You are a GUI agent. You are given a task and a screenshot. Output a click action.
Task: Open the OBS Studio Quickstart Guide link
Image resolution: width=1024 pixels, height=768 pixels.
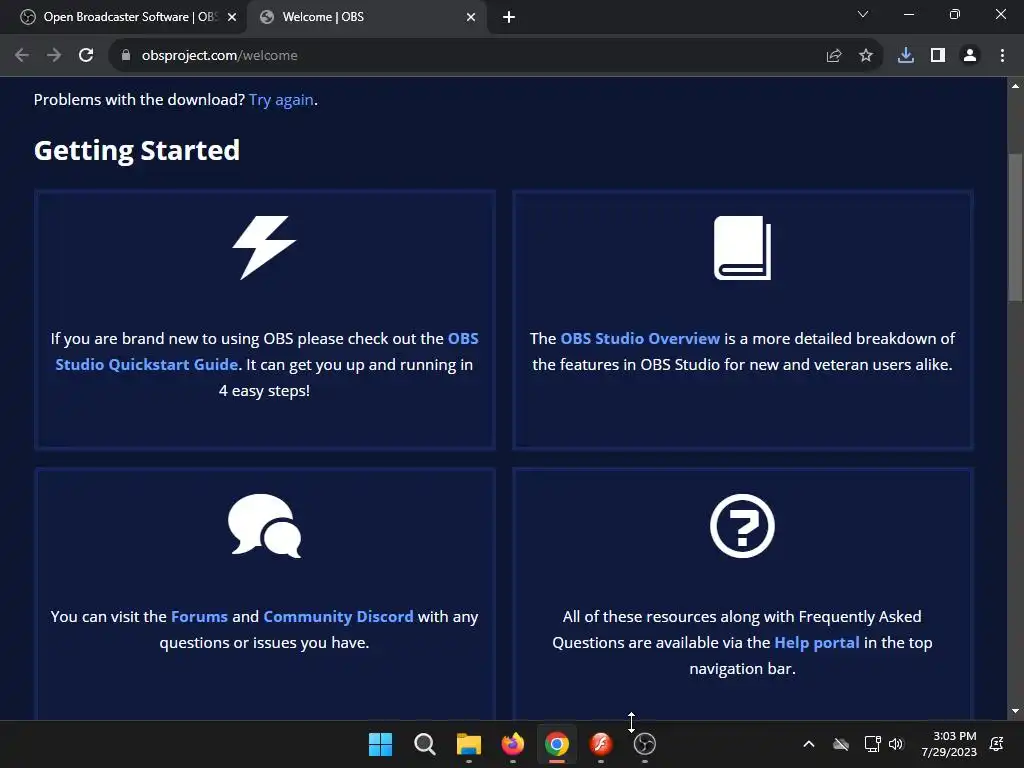[266, 351]
